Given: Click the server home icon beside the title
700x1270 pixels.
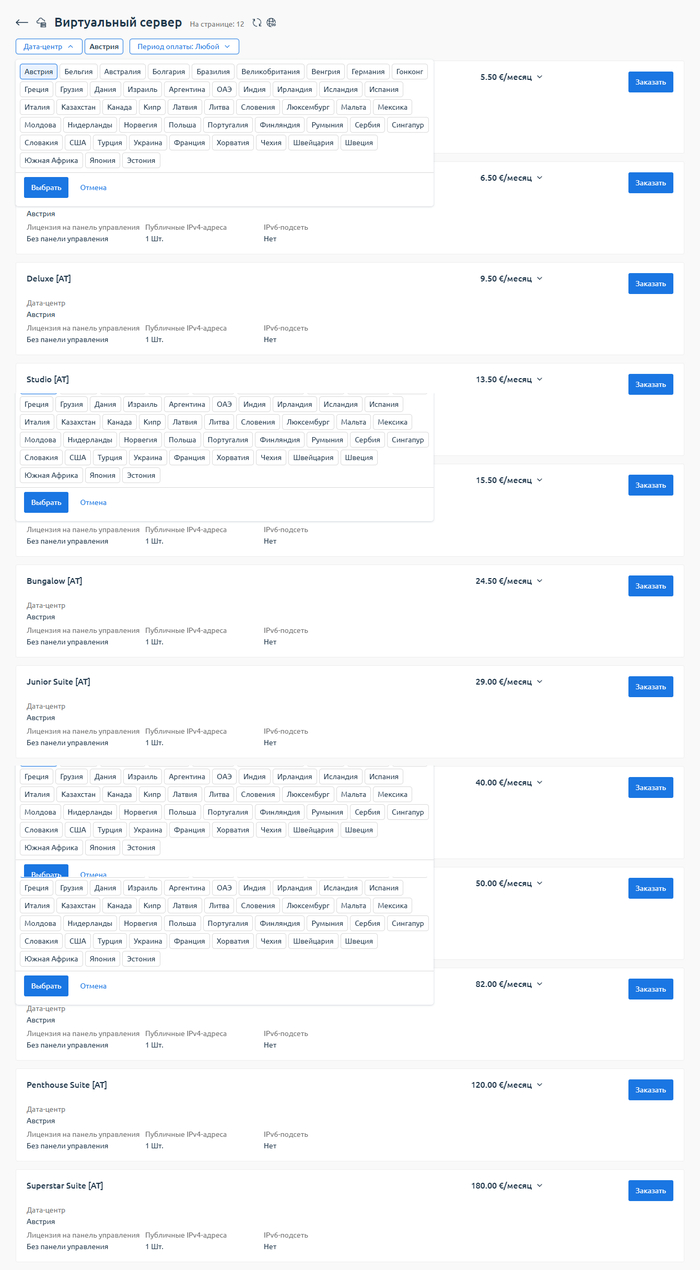Looking at the screenshot, I should click(41, 23).
